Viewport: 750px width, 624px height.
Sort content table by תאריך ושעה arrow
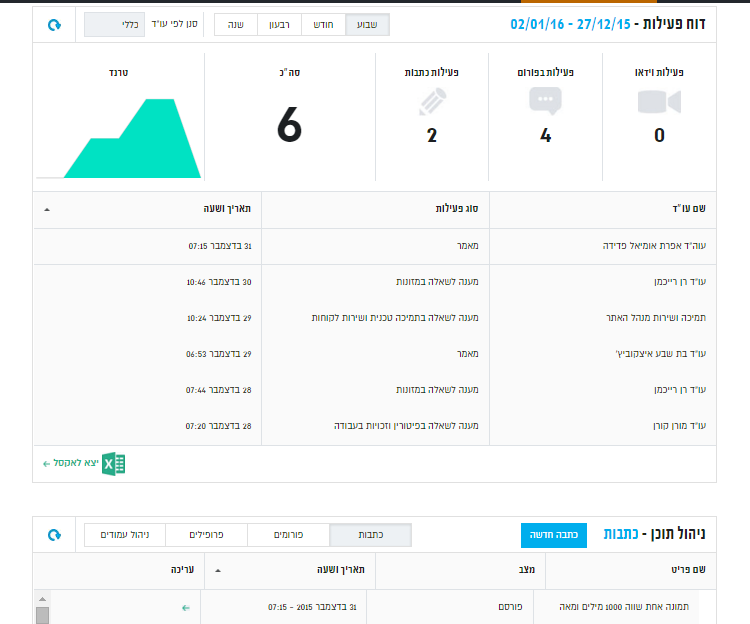click(218, 570)
